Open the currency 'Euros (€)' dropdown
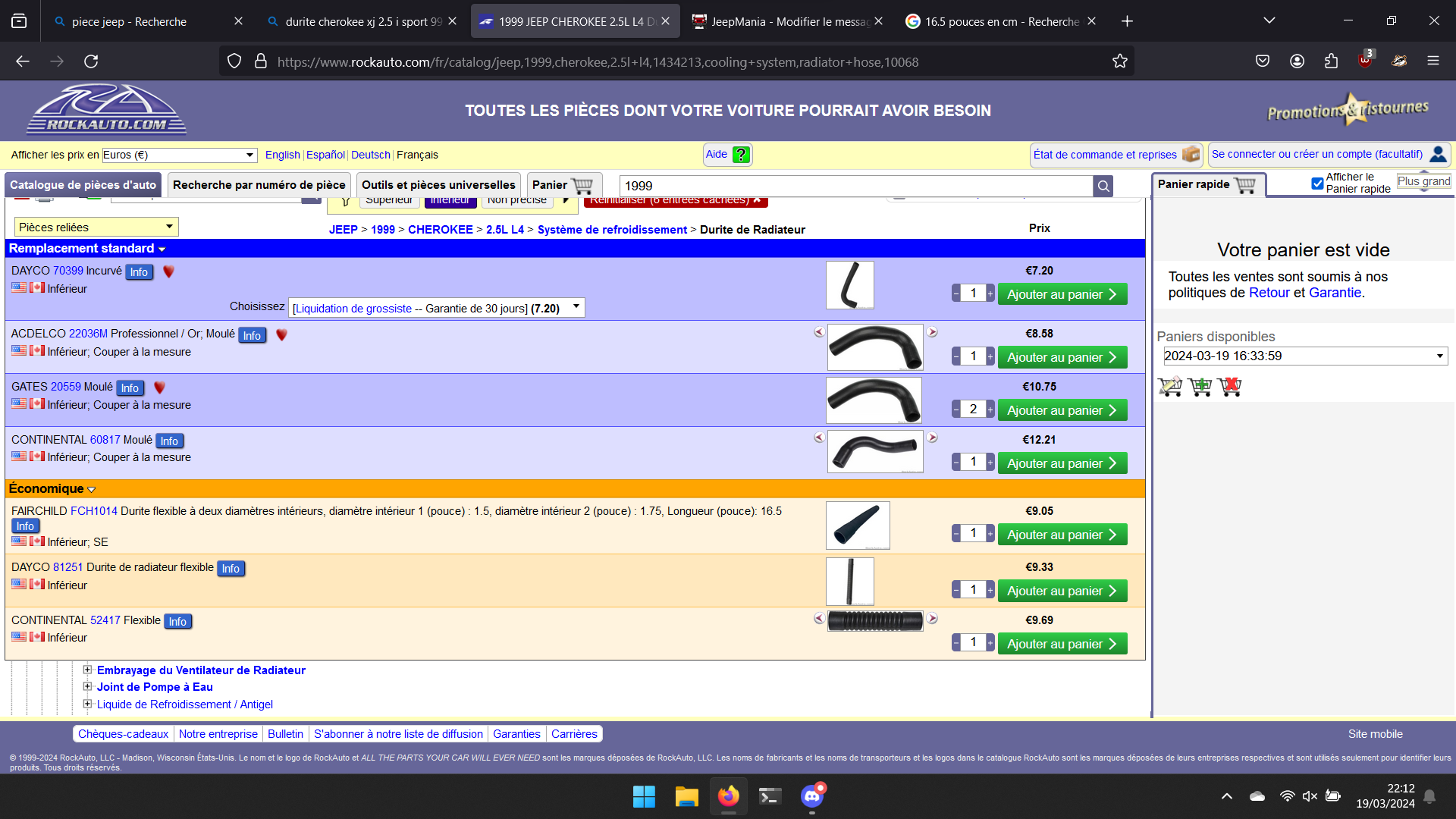The image size is (1456, 819). 180,155
